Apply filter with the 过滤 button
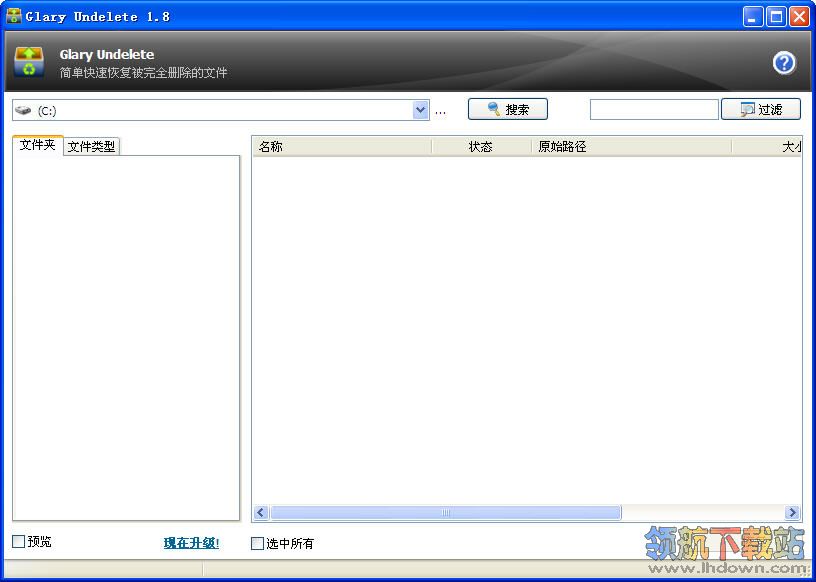The image size is (816, 582). [761, 109]
